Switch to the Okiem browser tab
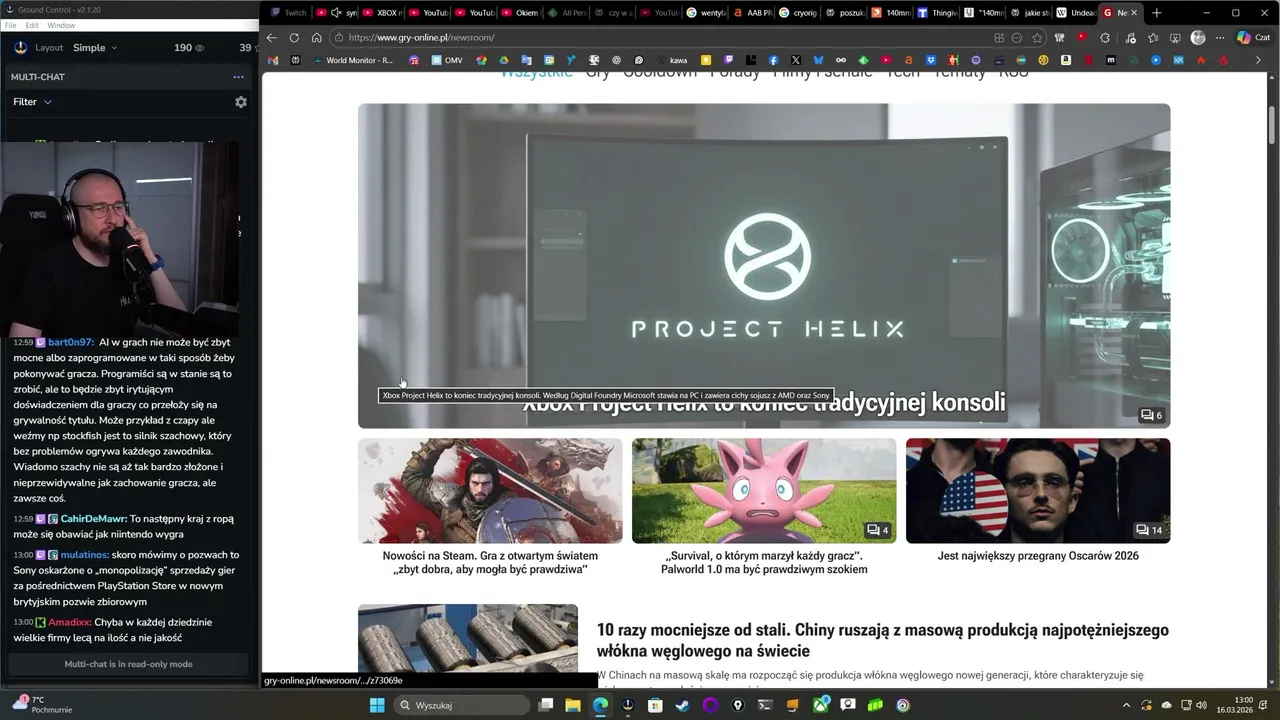Screen dimensions: 1280x720 (x=520, y=13)
